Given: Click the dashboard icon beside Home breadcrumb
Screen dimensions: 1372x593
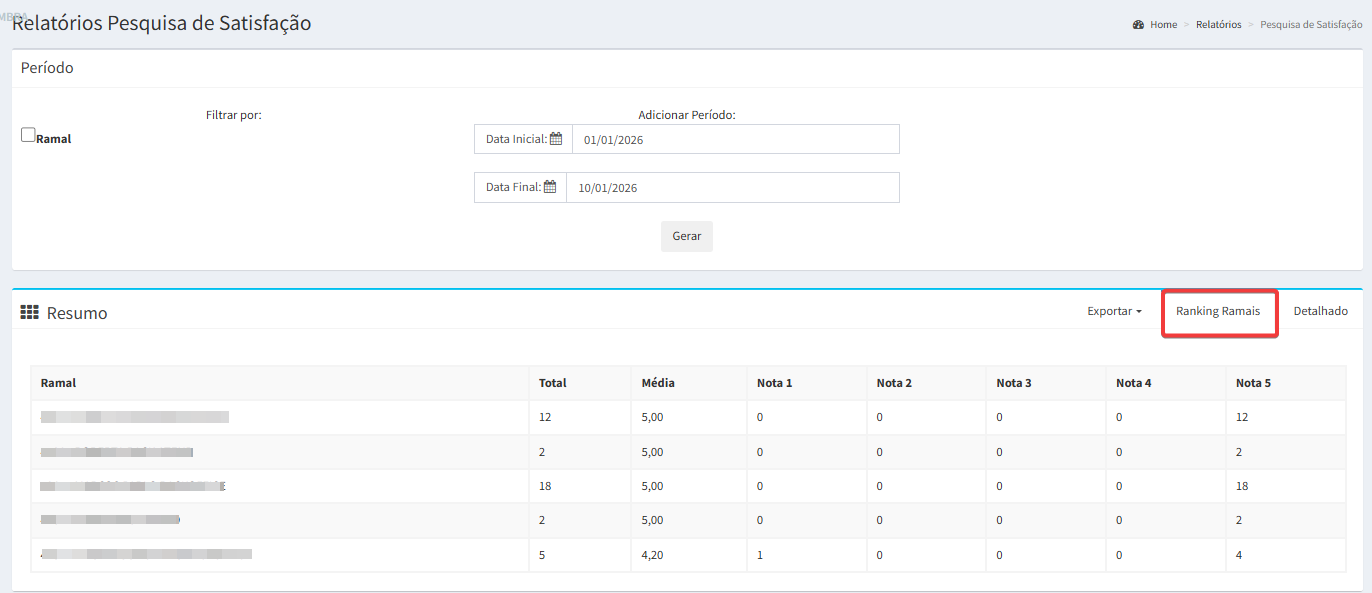Looking at the screenshot, I should pos(1138,25).
